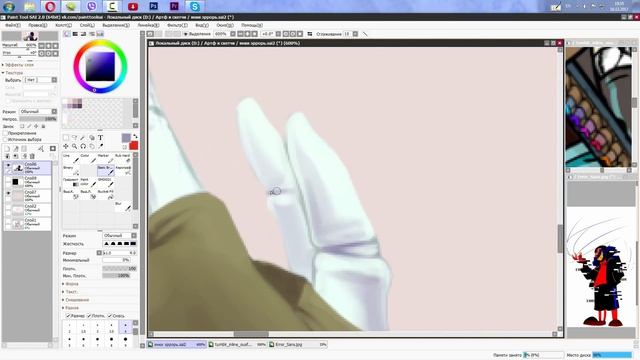This screenshot has width=640, height=360.
Task: Adjust the layer opacity Непроз. slider
Action: pyautogui.click(x=38, y=119)
